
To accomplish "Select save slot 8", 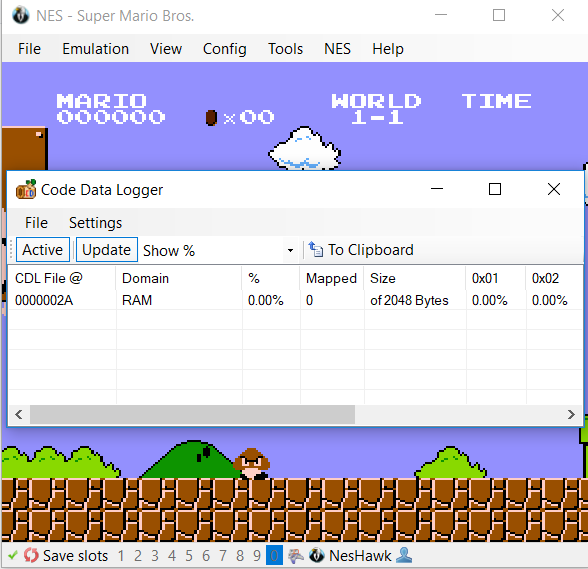I will [x=240, y=555].
